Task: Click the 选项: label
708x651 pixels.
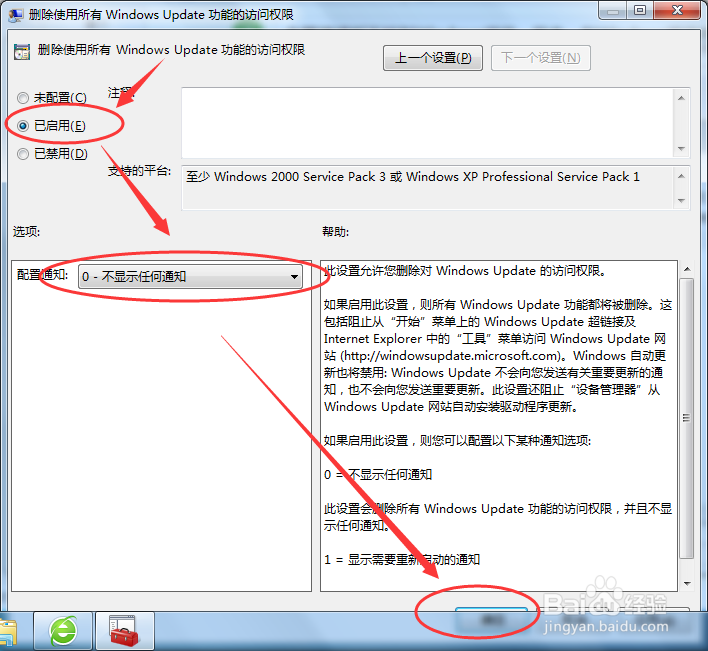Action: pyautogui.click(x=26, y=232)
